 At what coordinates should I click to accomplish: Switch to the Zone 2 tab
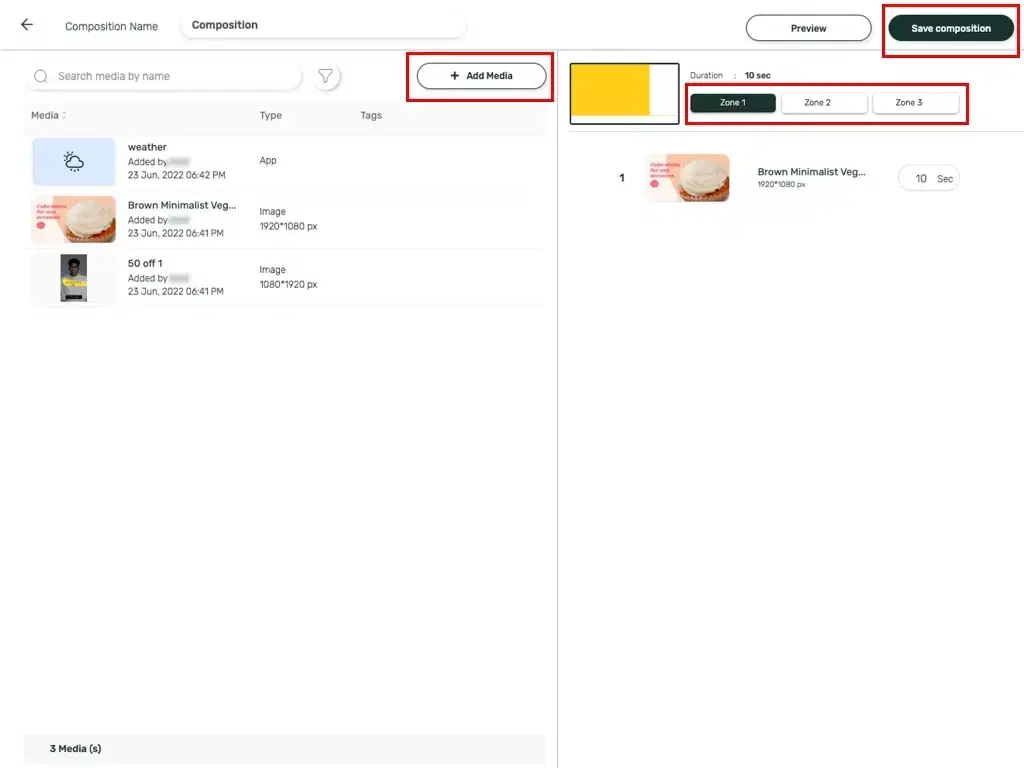pos(824,102)
